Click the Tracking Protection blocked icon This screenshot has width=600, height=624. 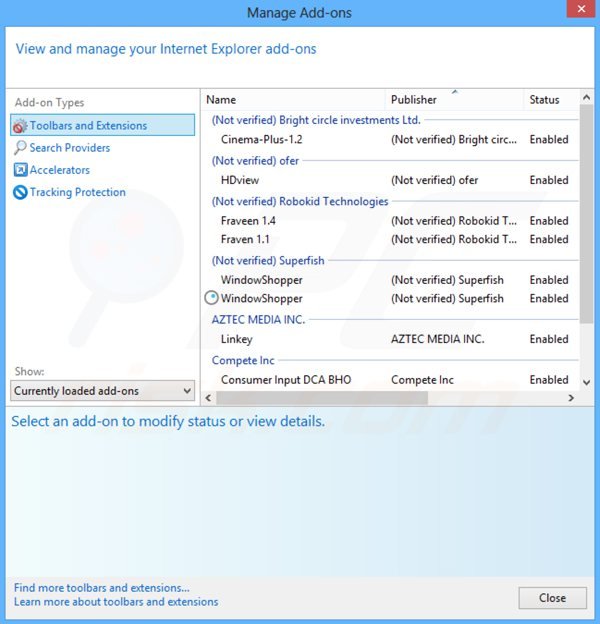point(20,192)
